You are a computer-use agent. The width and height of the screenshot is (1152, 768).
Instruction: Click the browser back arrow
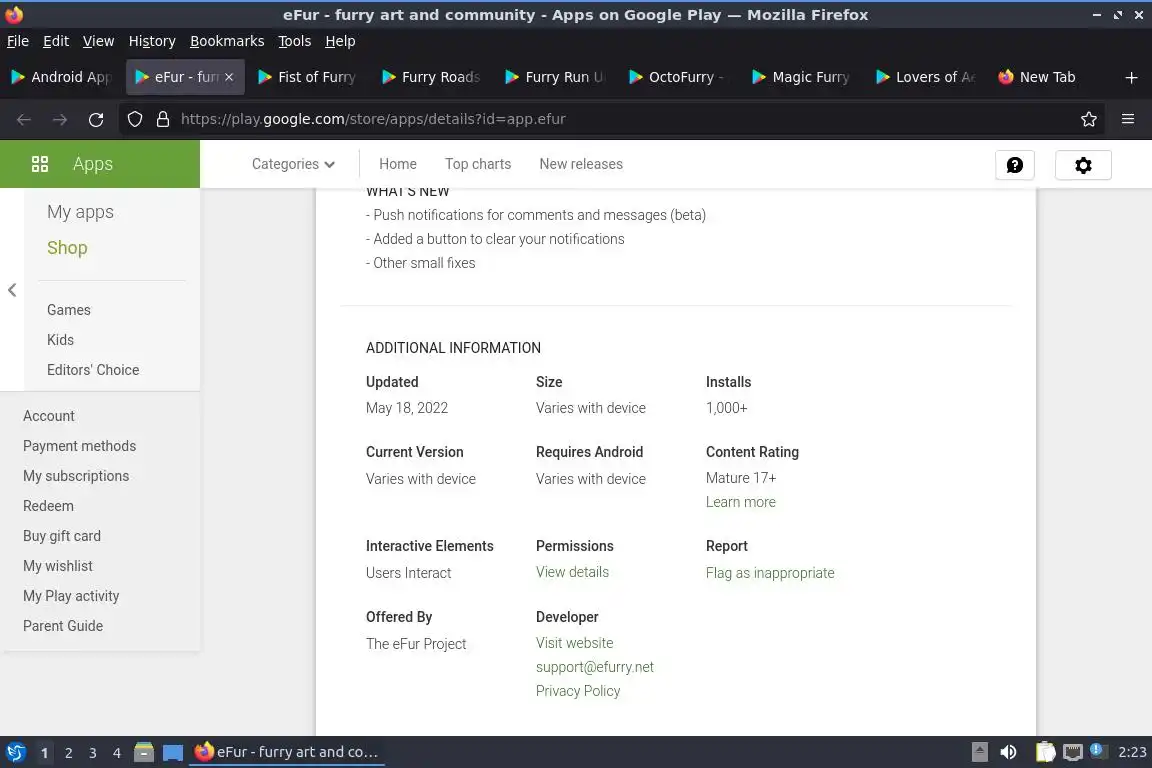pos(24,119)
